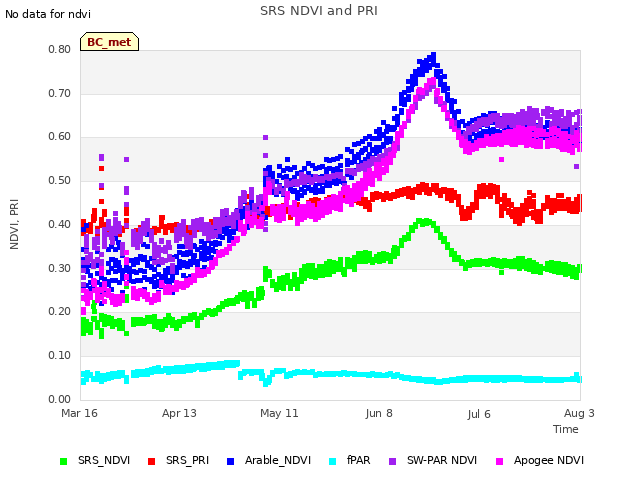Click the magenta Apogee NDVI legend swatch
The image size is (640, 480).
pyautogui.click(x=499, y=461)
